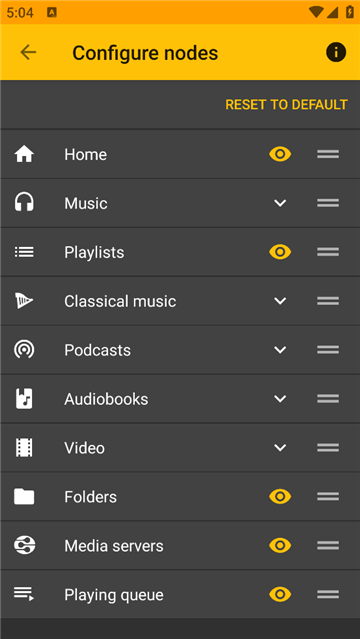This screenshot has height=639, width=360.
Task: Toggle visibility of Playlists node
Action: (280, 252)
